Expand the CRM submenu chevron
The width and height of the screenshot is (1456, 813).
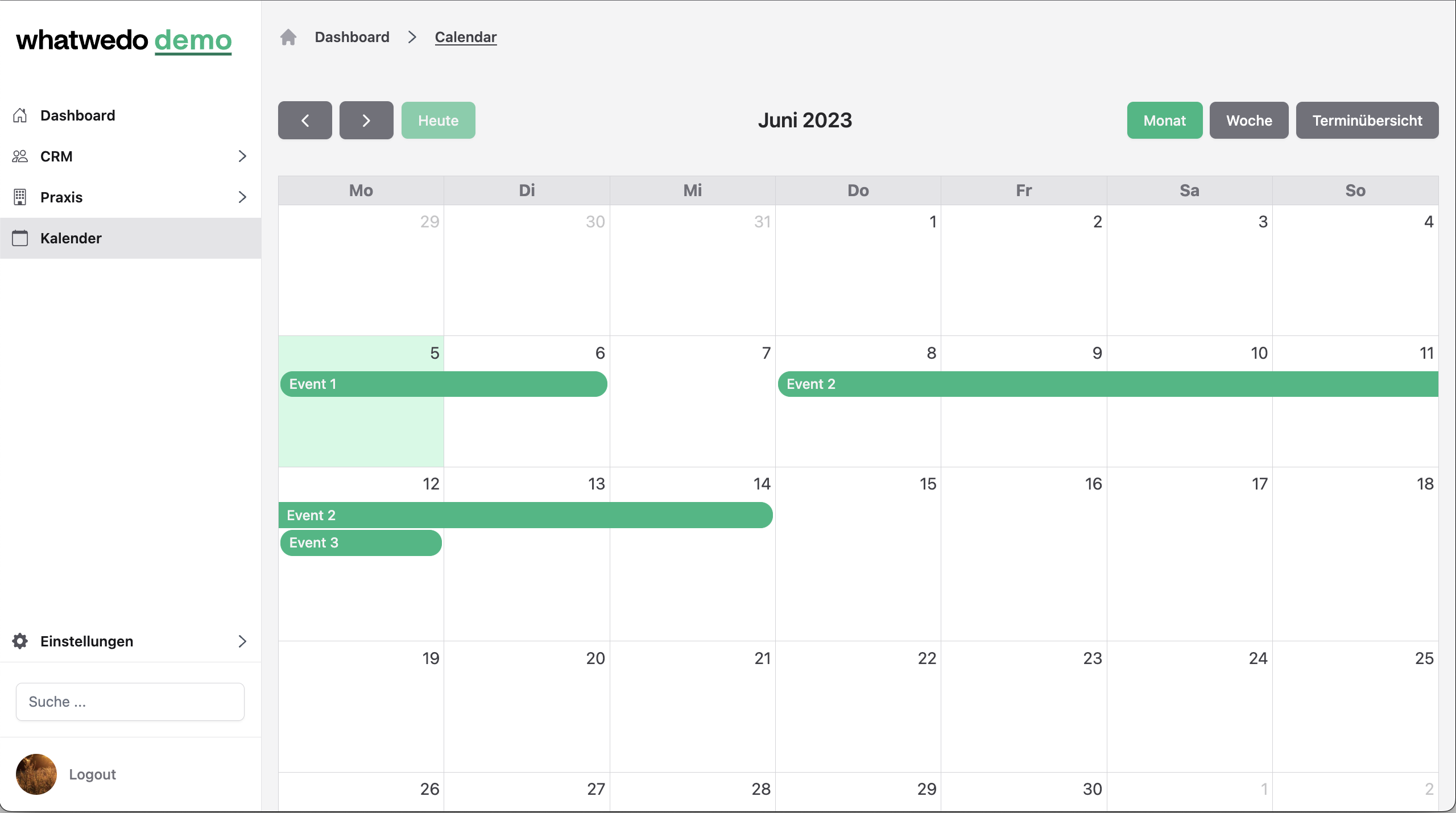(242, 156)
